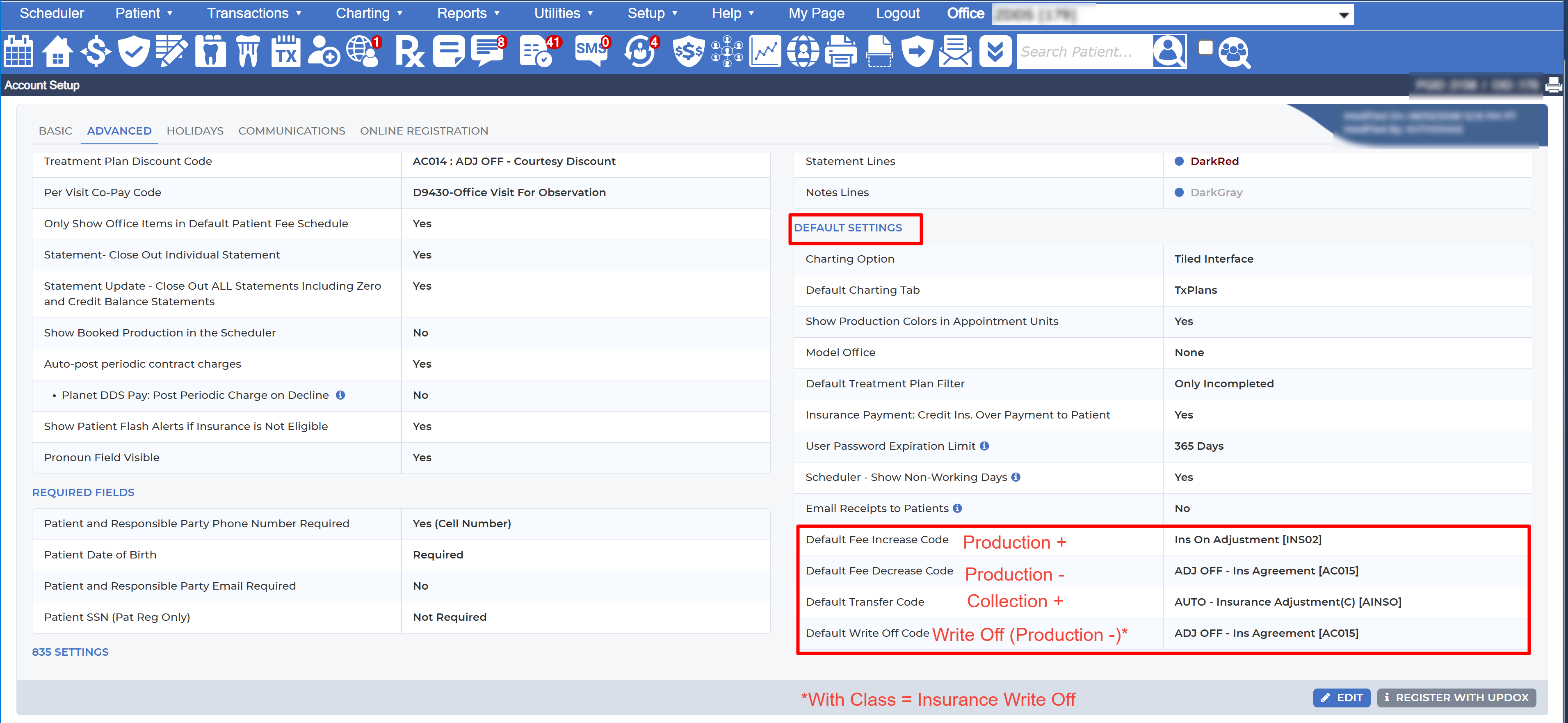This screenshot has height=723, width=1568.
Task: Open chat messages icon with badge 8
Action: [x=489, y=52]
